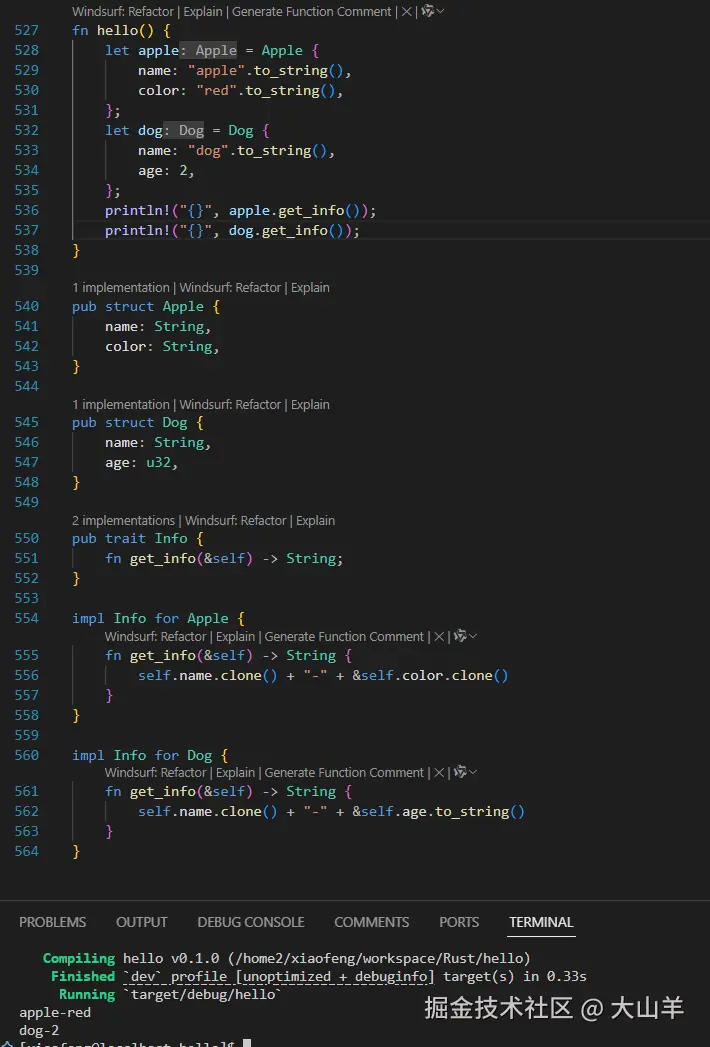This screenshot has width=710, height=1047.
Task: Click '1 implementation' above struct Apple
Action: (x=120, y=287)
